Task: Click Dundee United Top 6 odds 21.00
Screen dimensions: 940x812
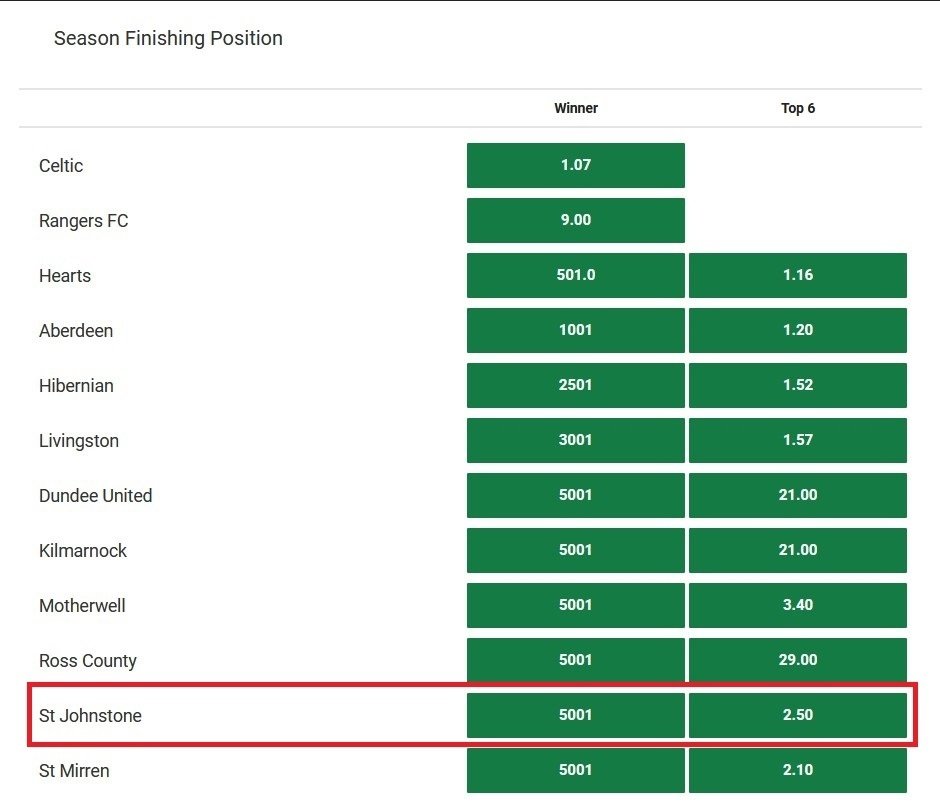Action: pyautogui.click(x=797, y=495)
